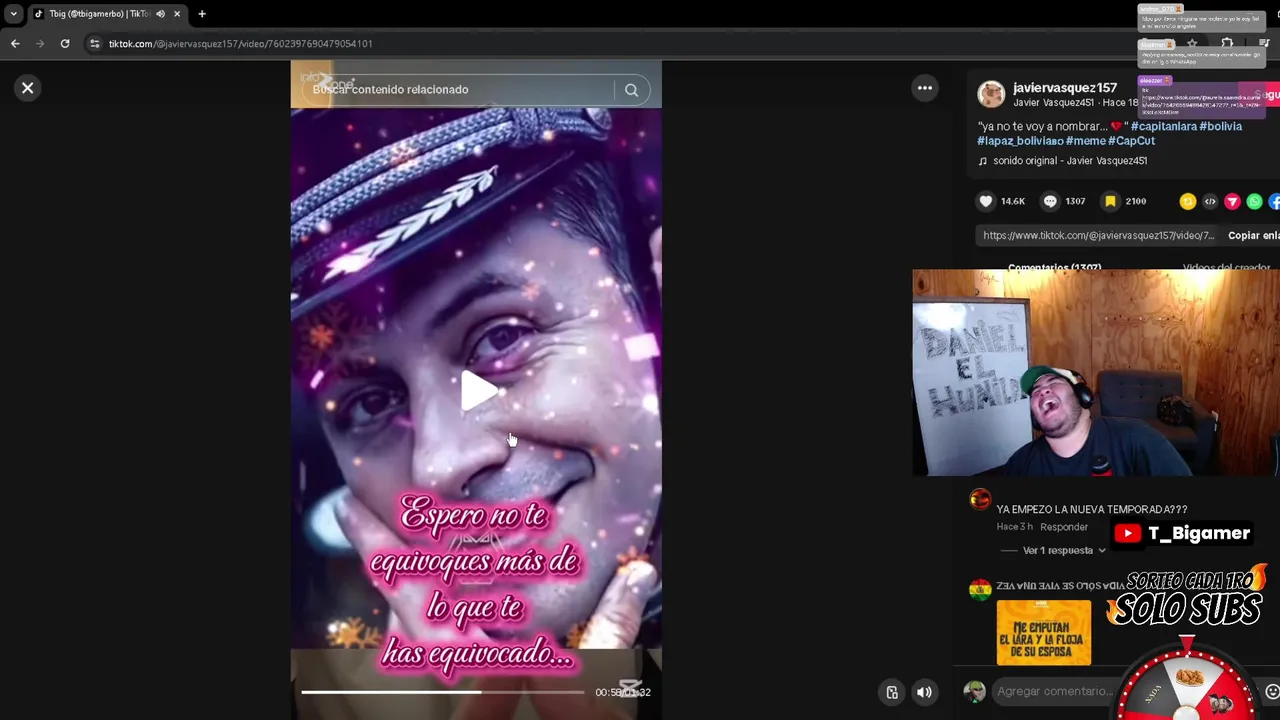Click the T_Bigamer YouTube overlay badge

(x=1182, y=533)
